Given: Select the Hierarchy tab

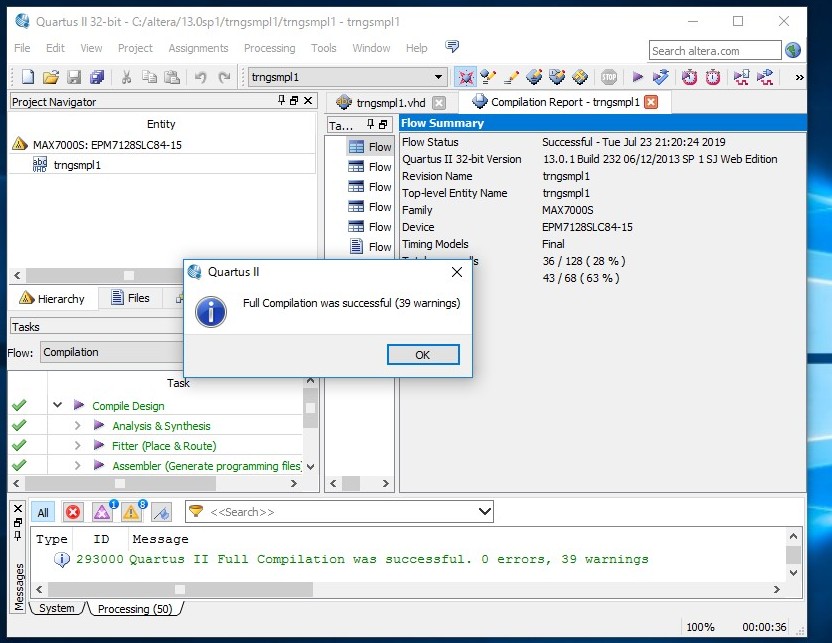Looking at the screenshot, I should pos(53,298).
